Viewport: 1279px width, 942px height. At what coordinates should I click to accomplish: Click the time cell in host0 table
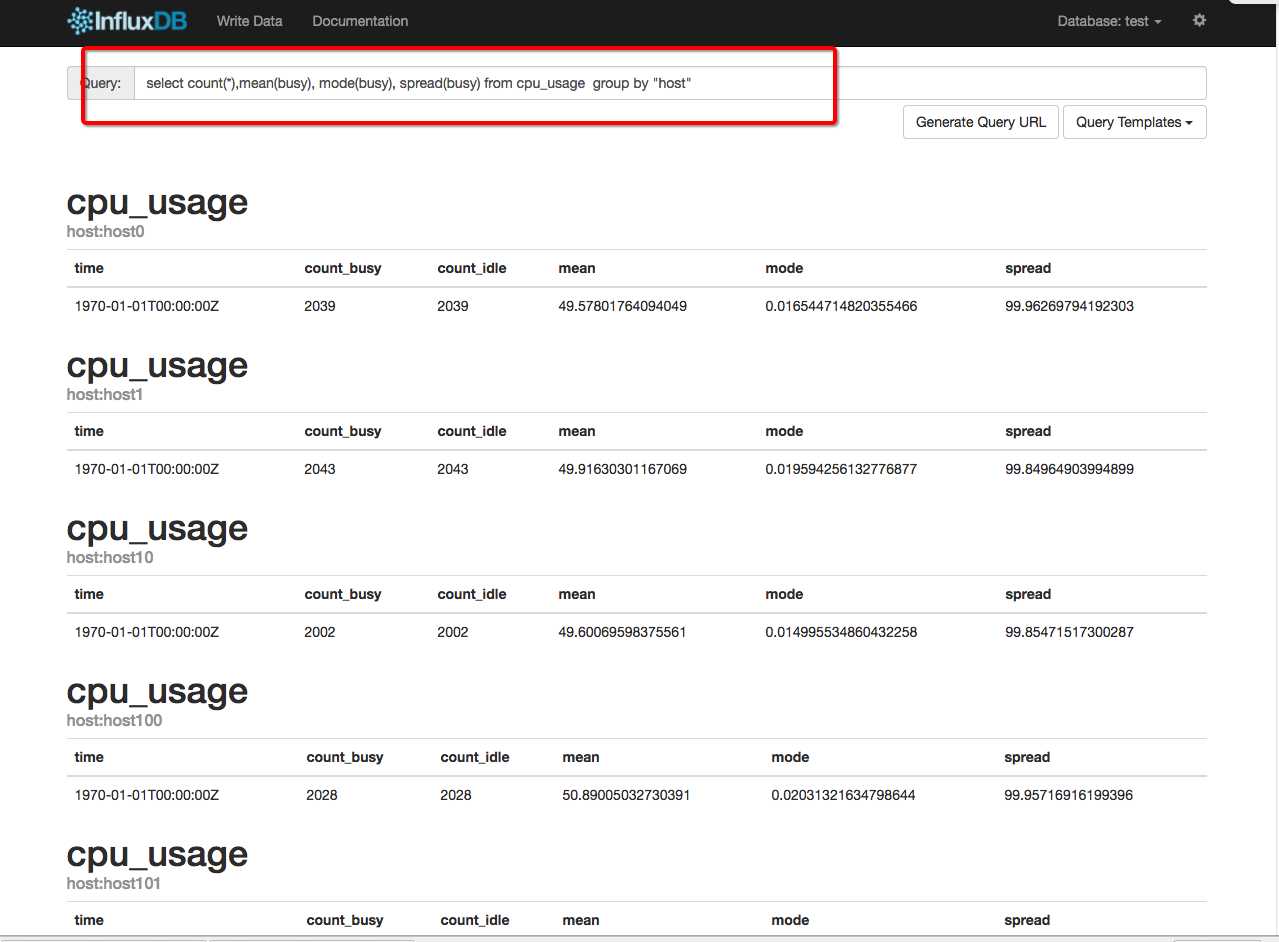click(x=146, y=306)
